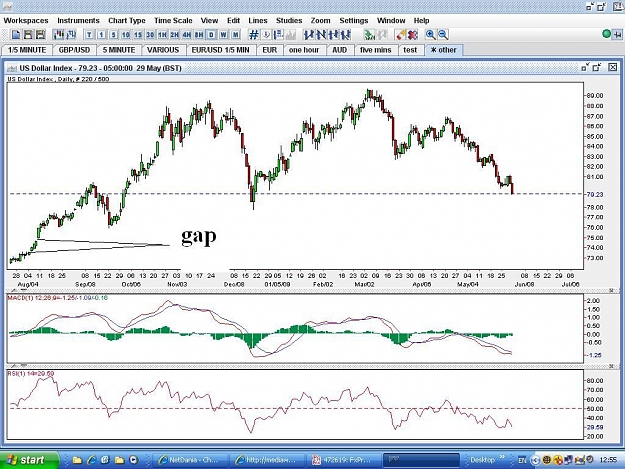Open the Workspaces menu
Image resolution: width=625 pixels, height=469 pixels.
26,20
